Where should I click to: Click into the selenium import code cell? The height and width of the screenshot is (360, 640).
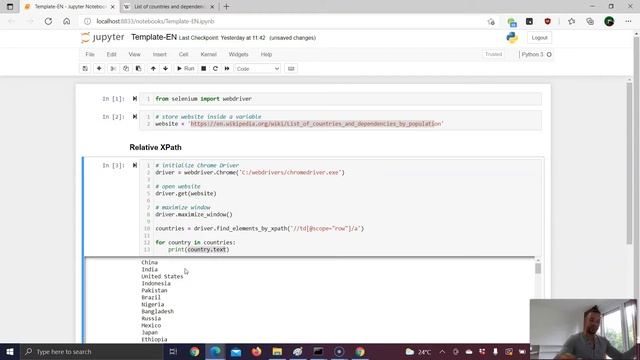coord(341,99)
